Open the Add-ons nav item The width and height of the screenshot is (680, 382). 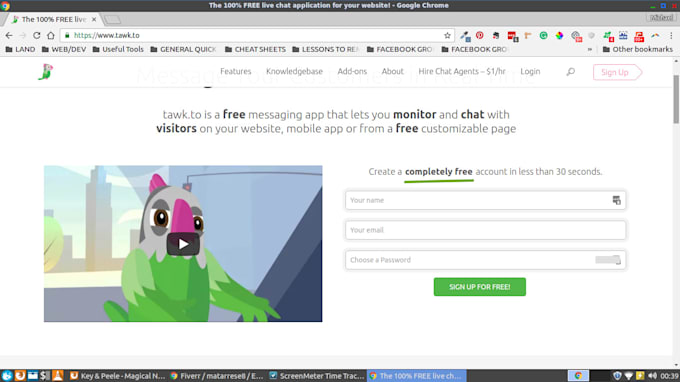pos(352,72)
